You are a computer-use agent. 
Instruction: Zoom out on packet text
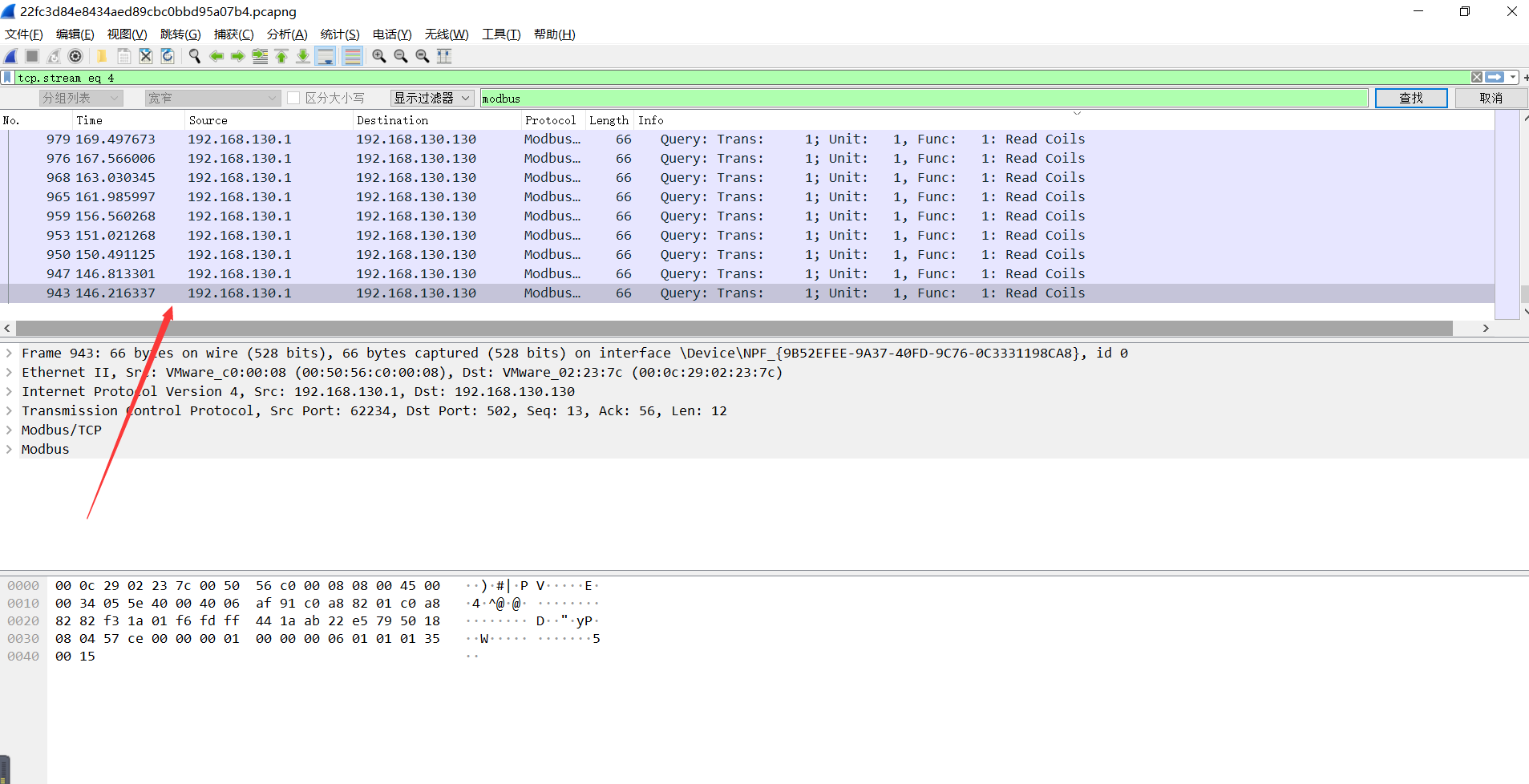pyautogui.click(x=401, y=56)
